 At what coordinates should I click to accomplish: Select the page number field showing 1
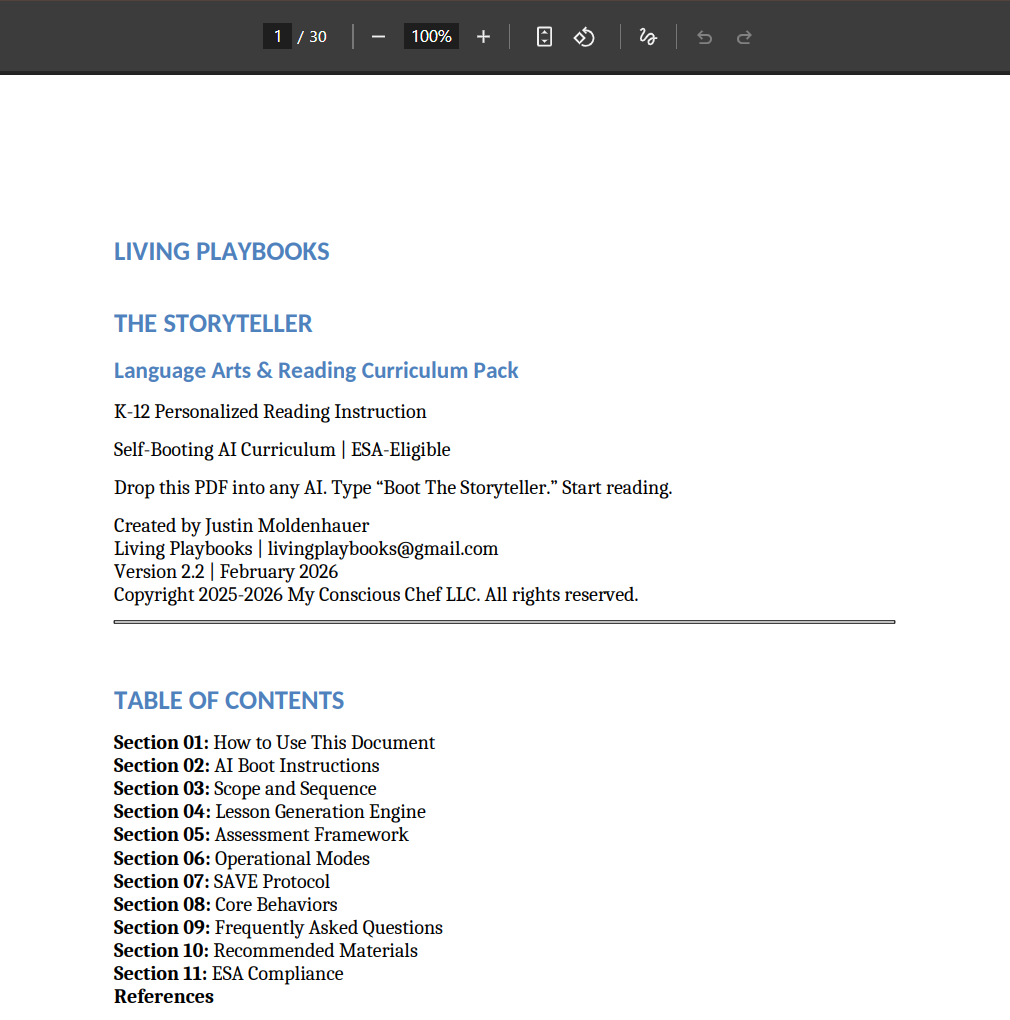point(277,36)
